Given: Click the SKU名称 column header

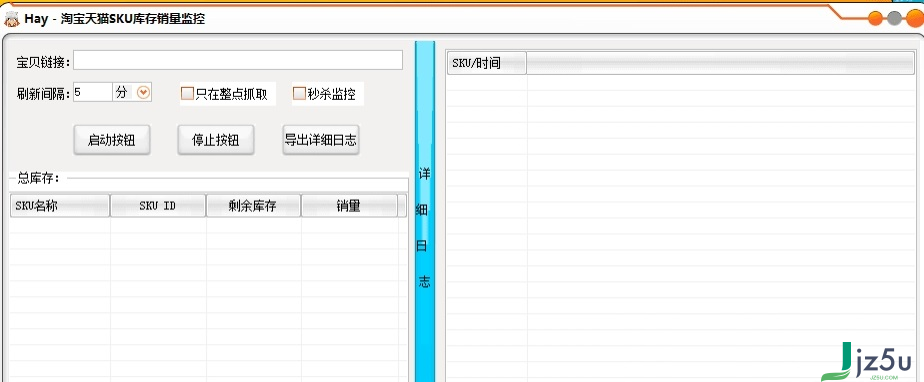Looking at the screenshot, I should [60, 206].
